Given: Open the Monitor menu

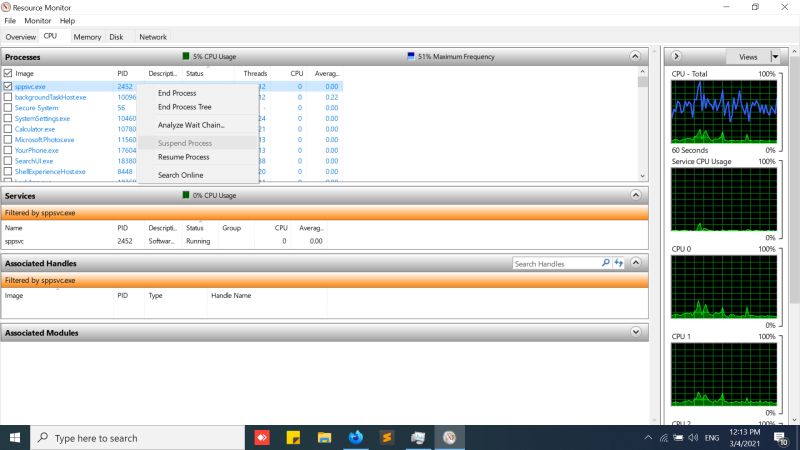Looking at the screenshot, I should [x=38, y=21].
